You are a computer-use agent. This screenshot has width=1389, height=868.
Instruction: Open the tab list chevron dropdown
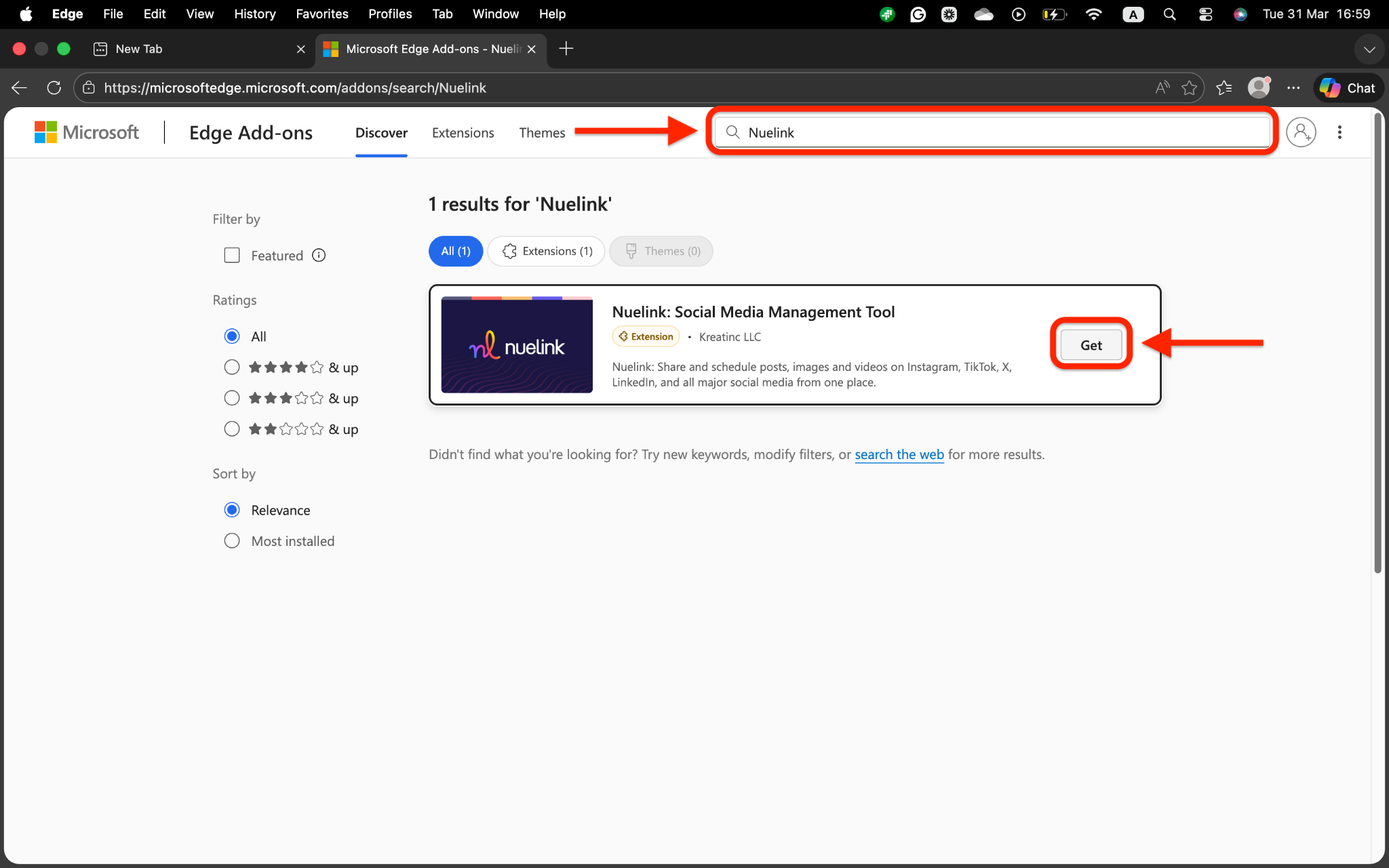point(1369,49)
